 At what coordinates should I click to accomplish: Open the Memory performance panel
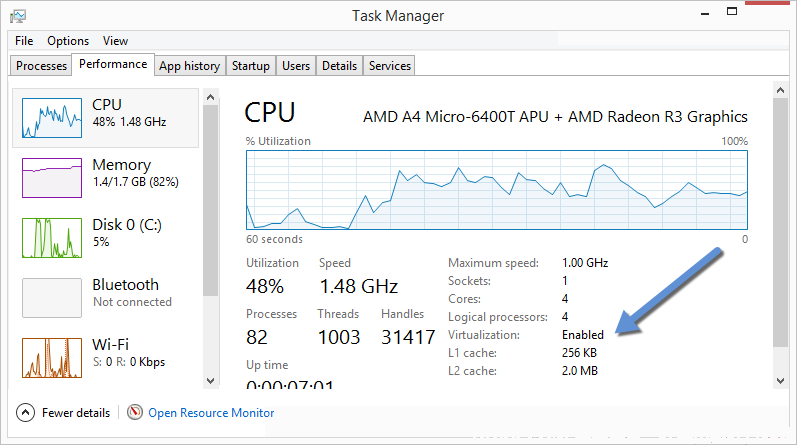click(x=105, y=178)
